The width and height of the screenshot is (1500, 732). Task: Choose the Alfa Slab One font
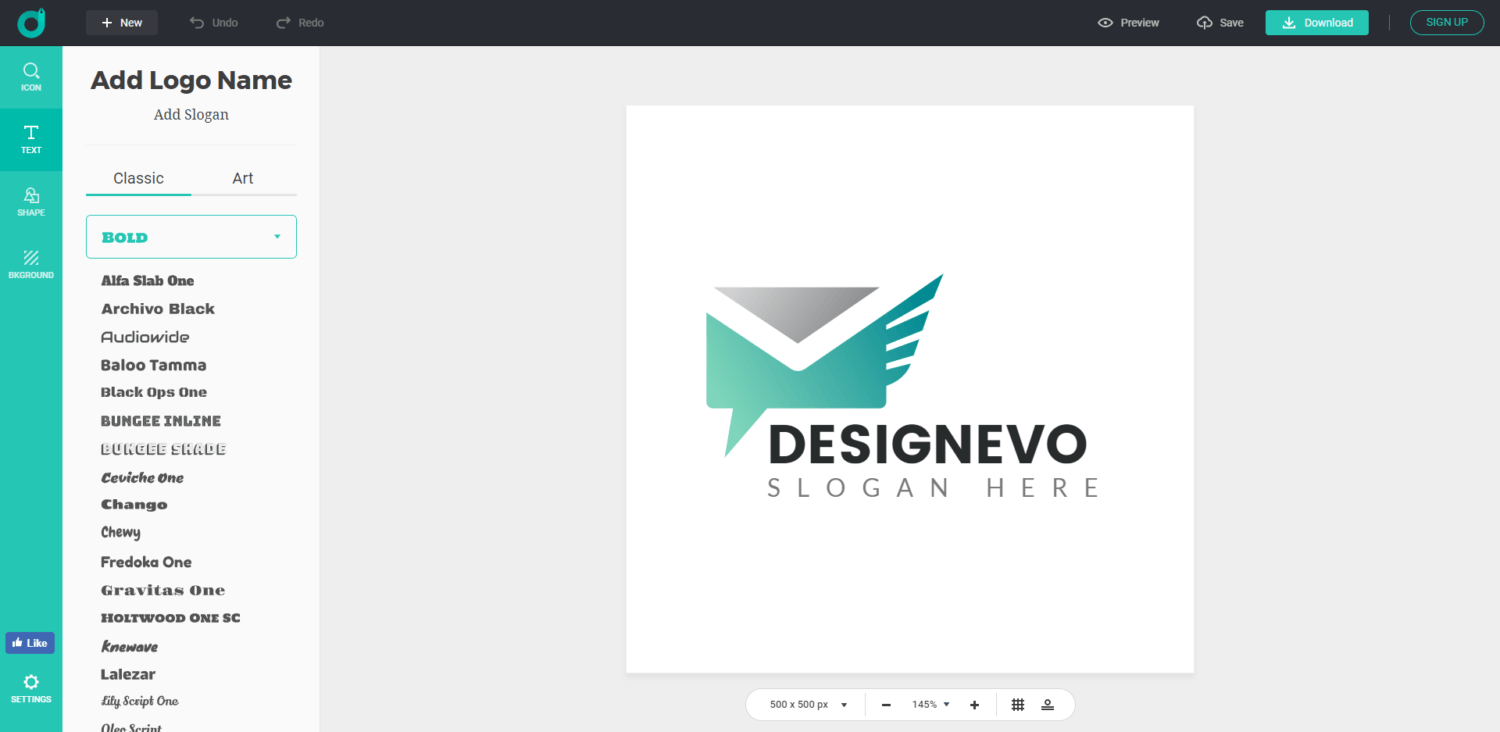148,281
